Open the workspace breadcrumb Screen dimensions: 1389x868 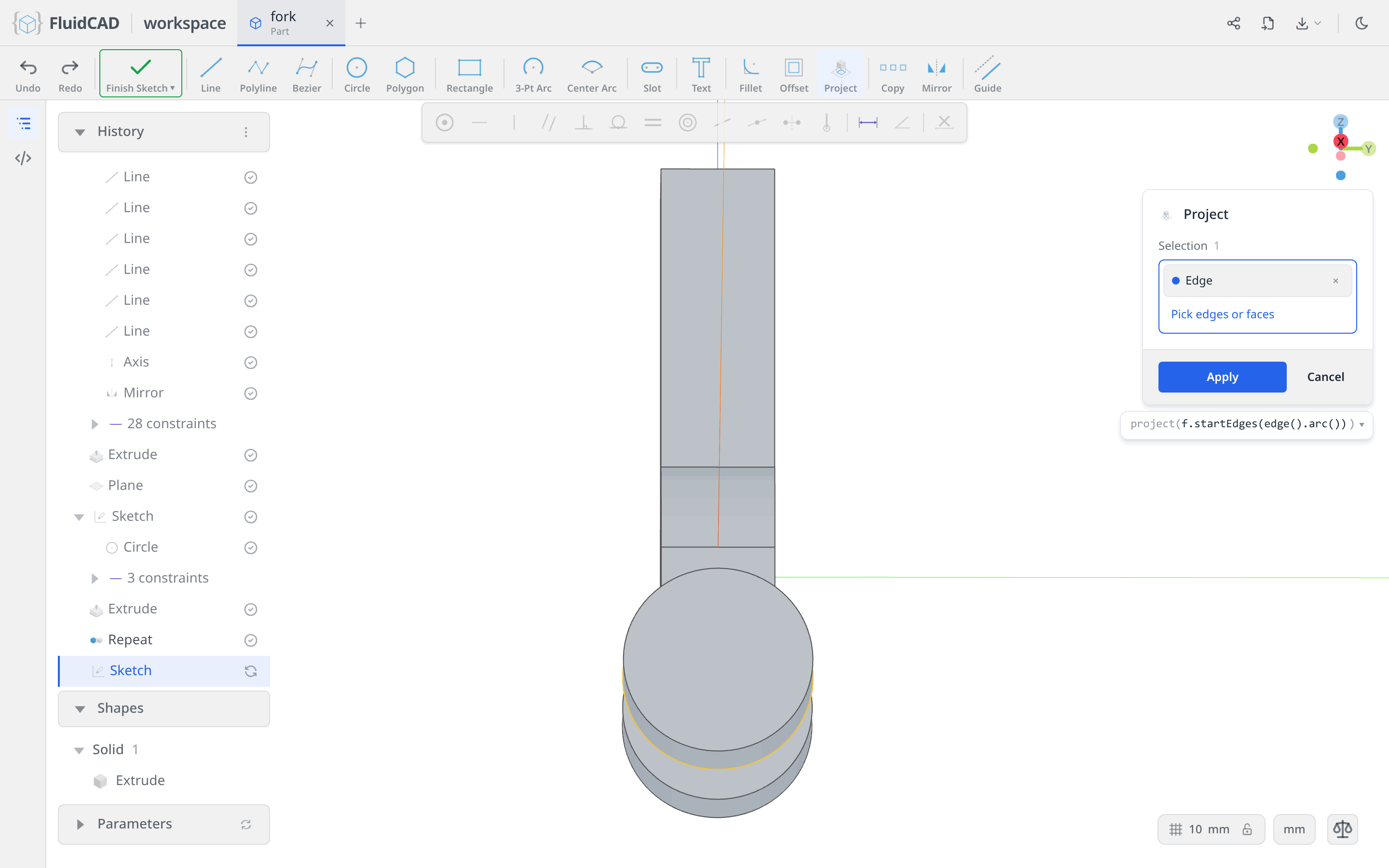pyautogui.click(x=184, y=23)
